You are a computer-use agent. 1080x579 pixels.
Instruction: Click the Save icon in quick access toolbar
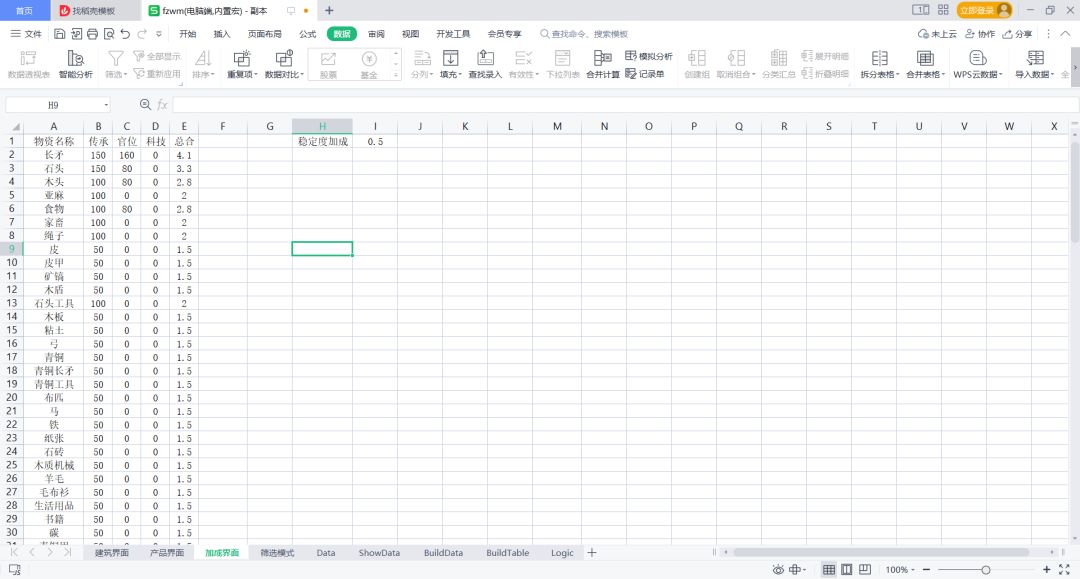[x=59, y=34]
